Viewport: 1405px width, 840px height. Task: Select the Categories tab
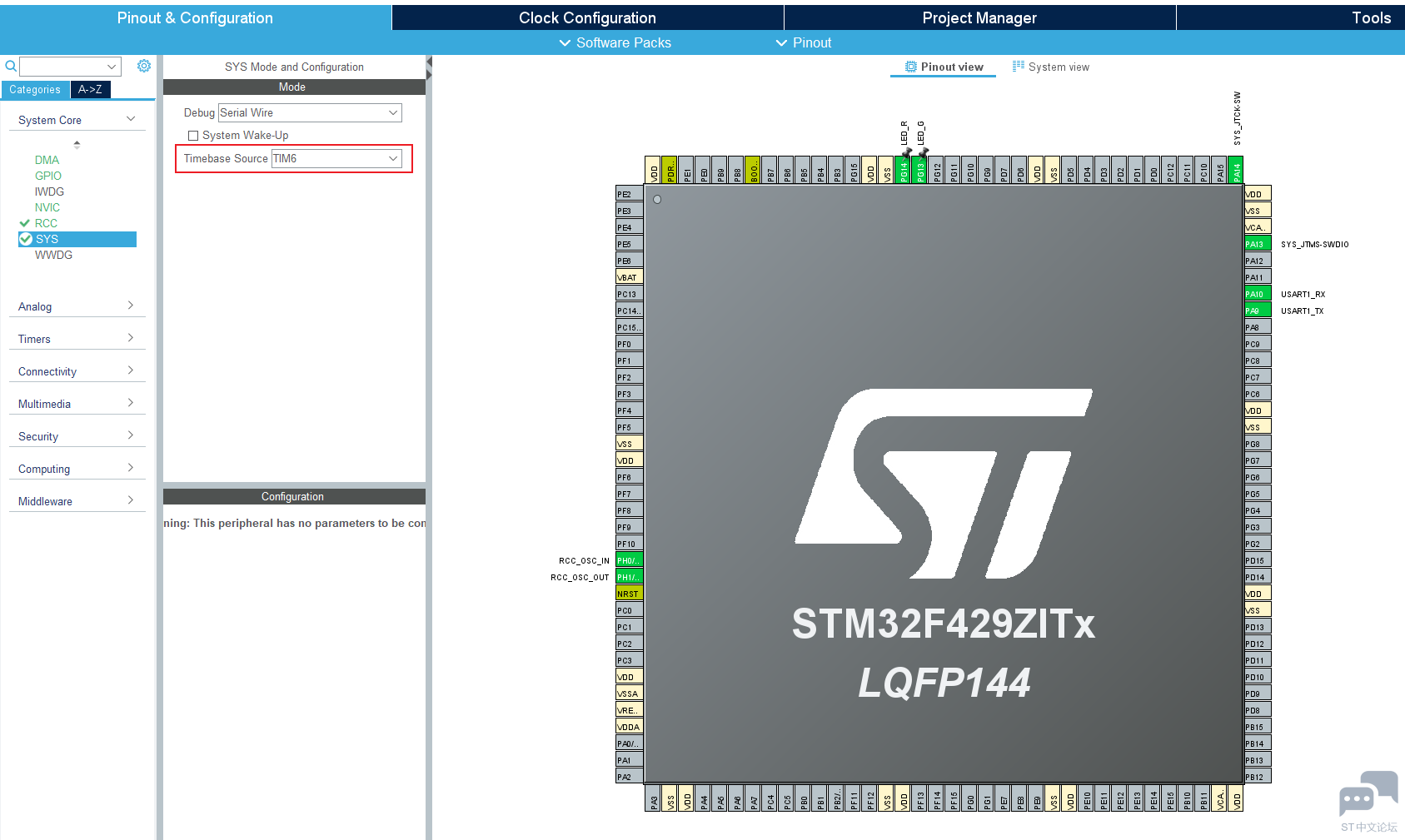35,90
